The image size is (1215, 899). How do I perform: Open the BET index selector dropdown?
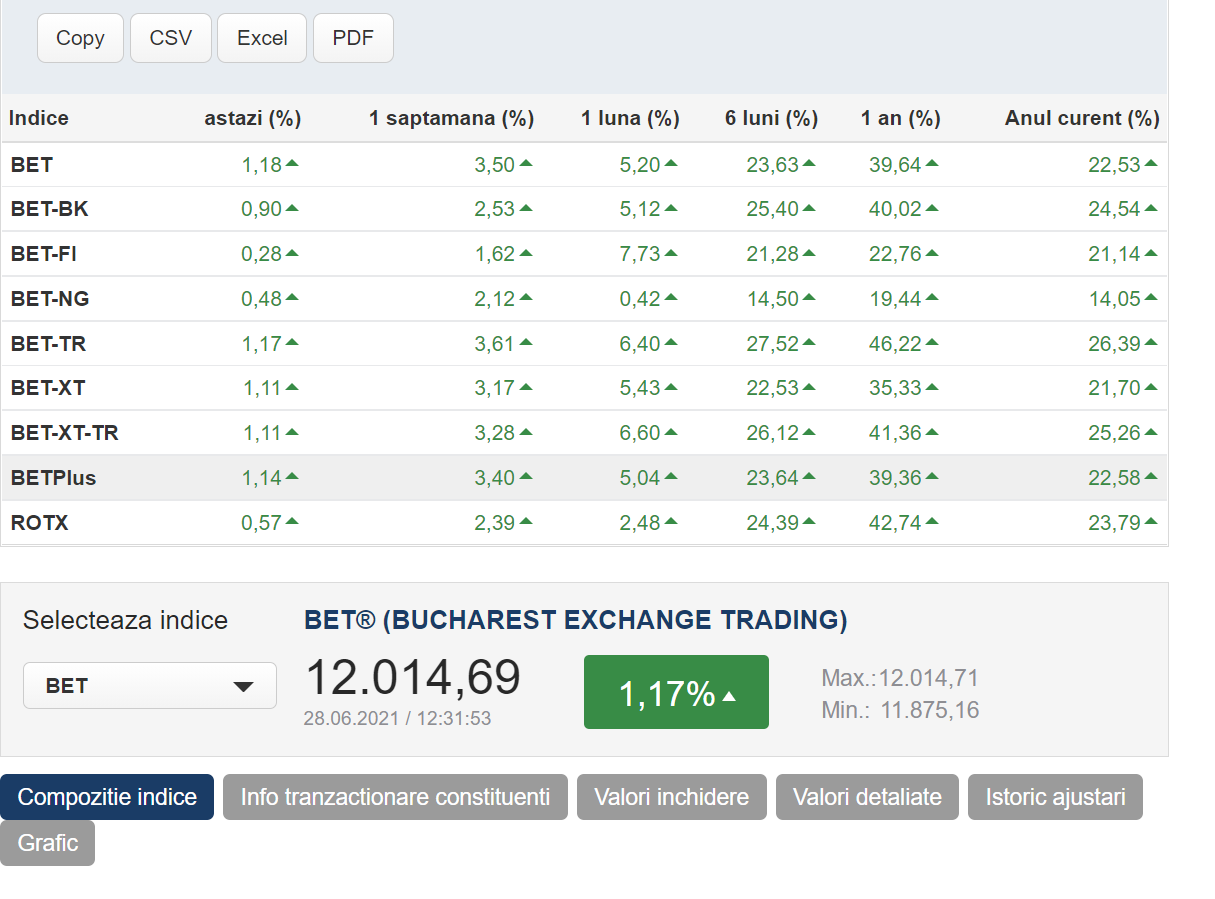click(150, 685)
